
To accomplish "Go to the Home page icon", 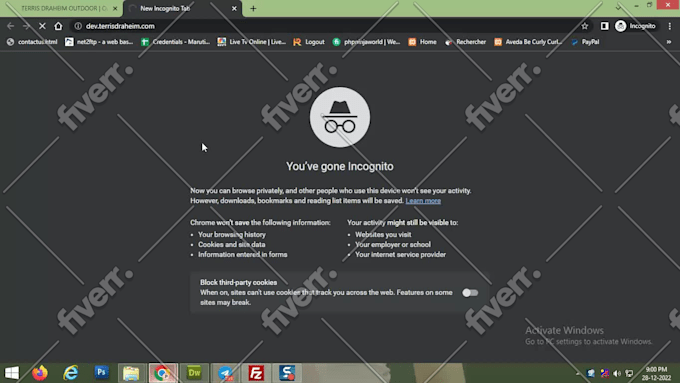I will (x=58, y=26).
